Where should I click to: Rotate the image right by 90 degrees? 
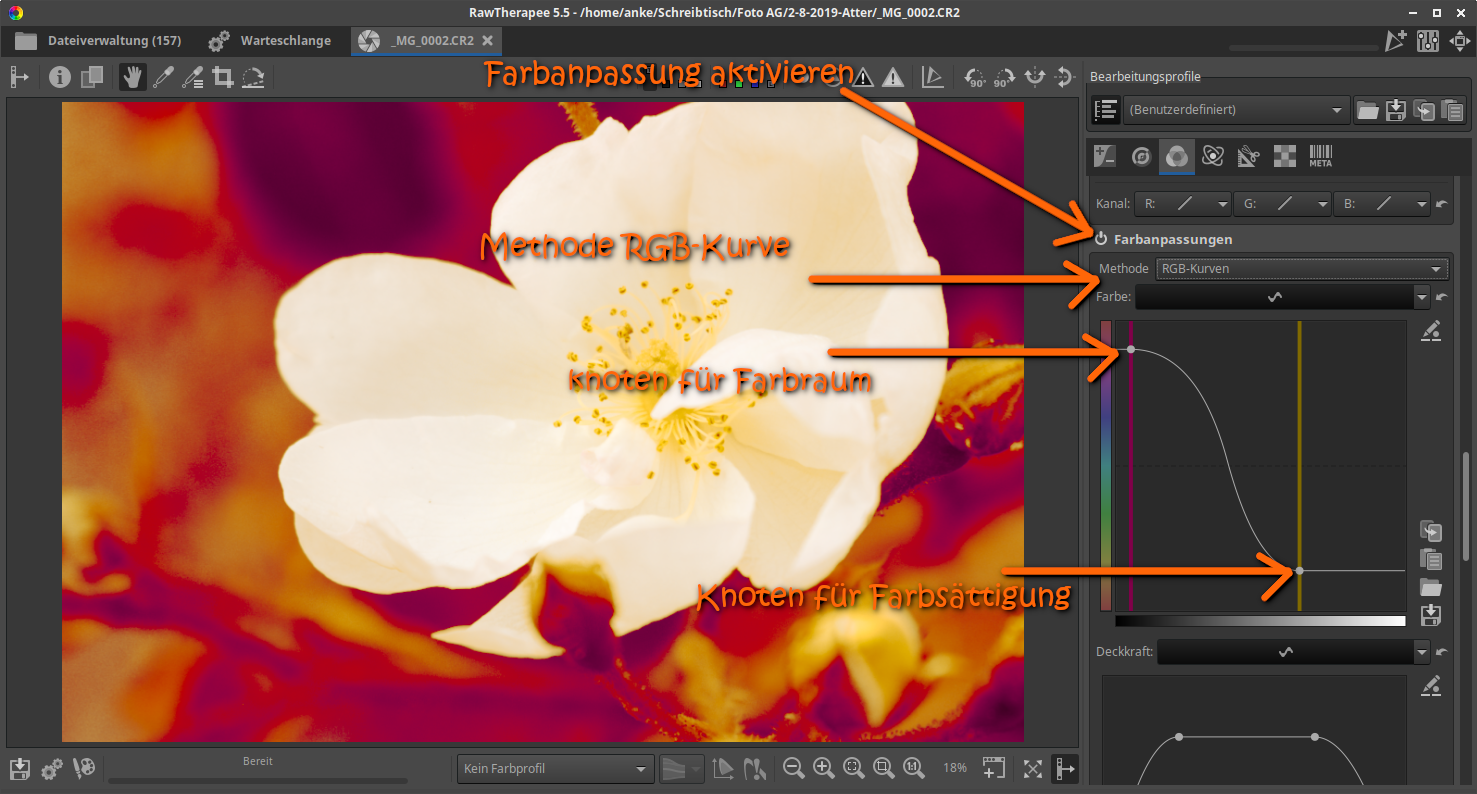(x=1005, y=77)
